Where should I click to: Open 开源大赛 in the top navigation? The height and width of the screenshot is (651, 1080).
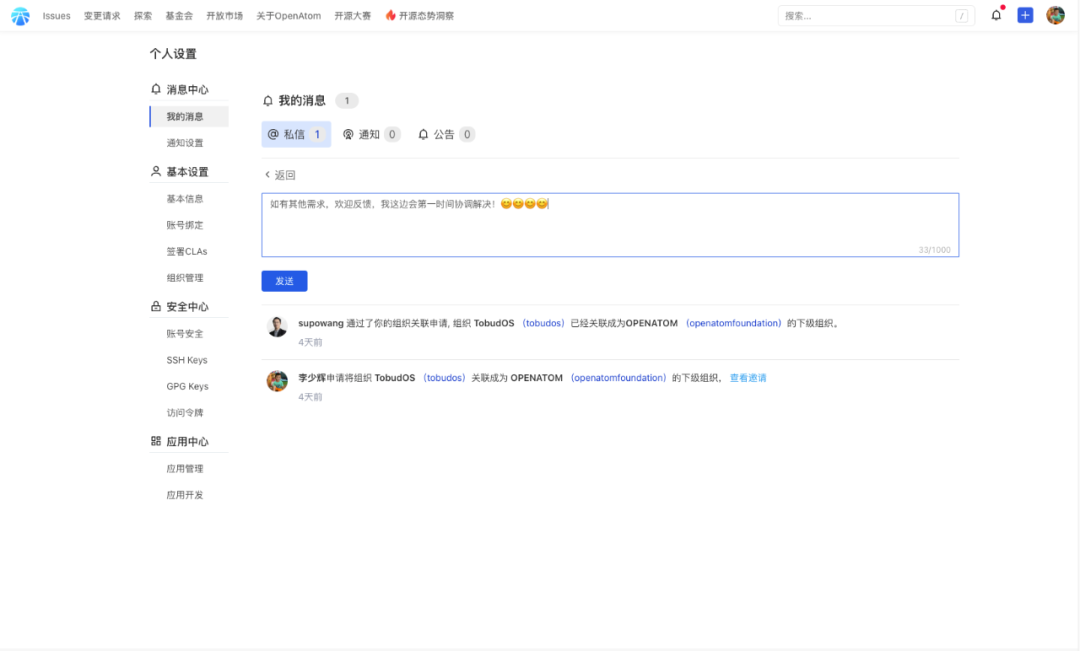point(353,16)
